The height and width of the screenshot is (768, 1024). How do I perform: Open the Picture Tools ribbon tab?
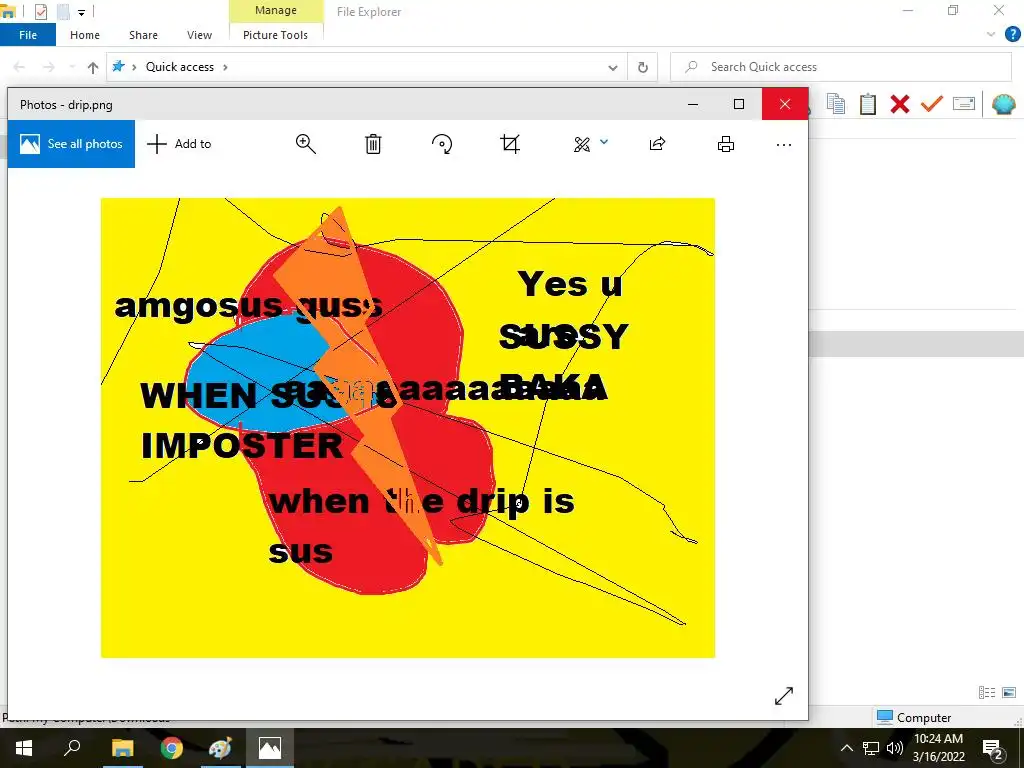[x=276, y=35]
